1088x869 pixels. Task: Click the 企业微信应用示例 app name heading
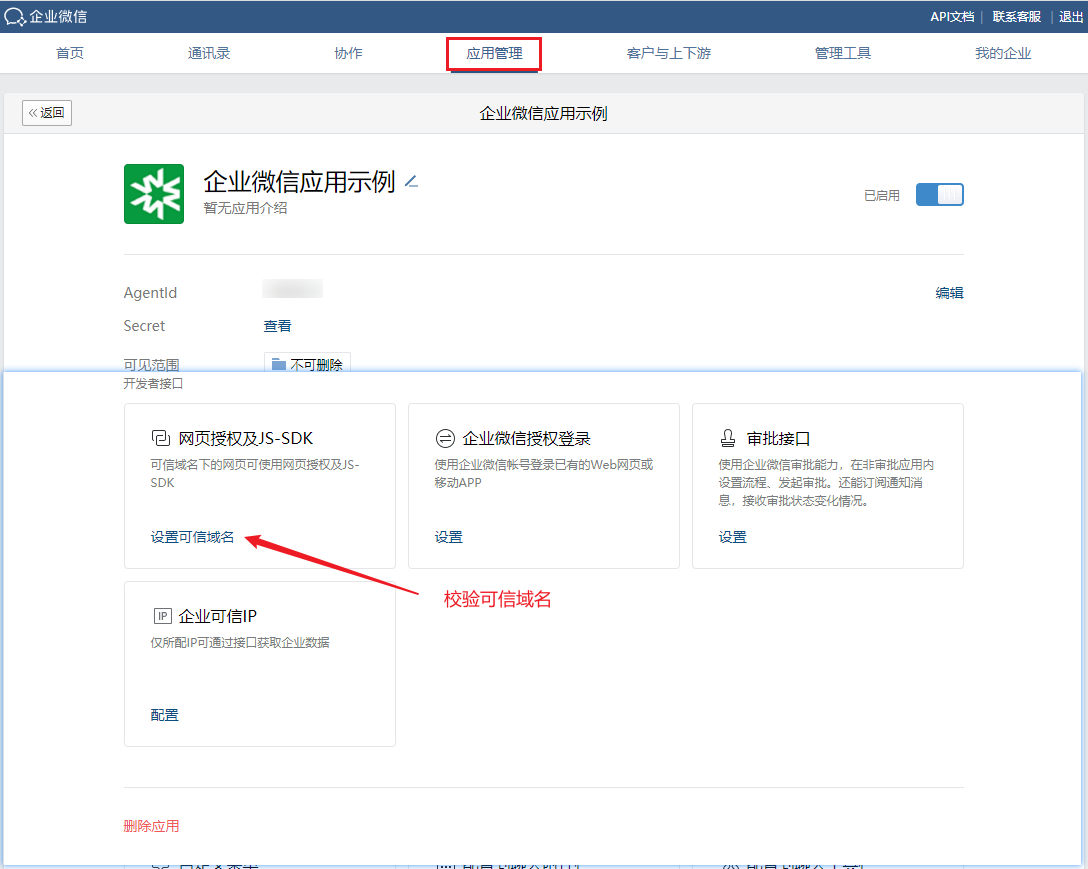(299, 182)
